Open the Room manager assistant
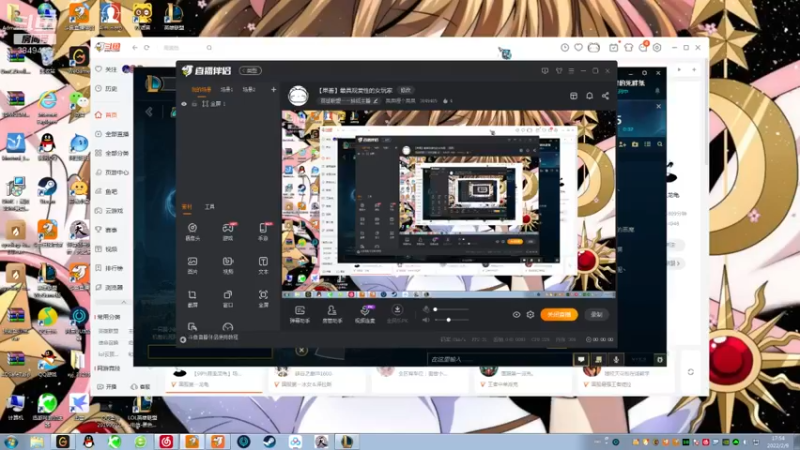The height and width of the screenshot is (450, 800). coord(332,314)
